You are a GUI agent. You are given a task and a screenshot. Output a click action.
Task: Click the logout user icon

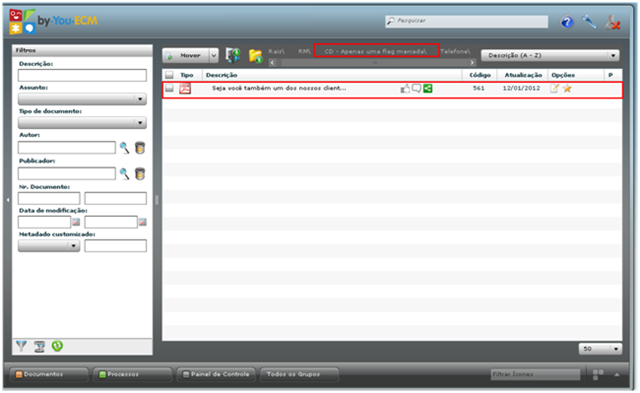(613, 22)
